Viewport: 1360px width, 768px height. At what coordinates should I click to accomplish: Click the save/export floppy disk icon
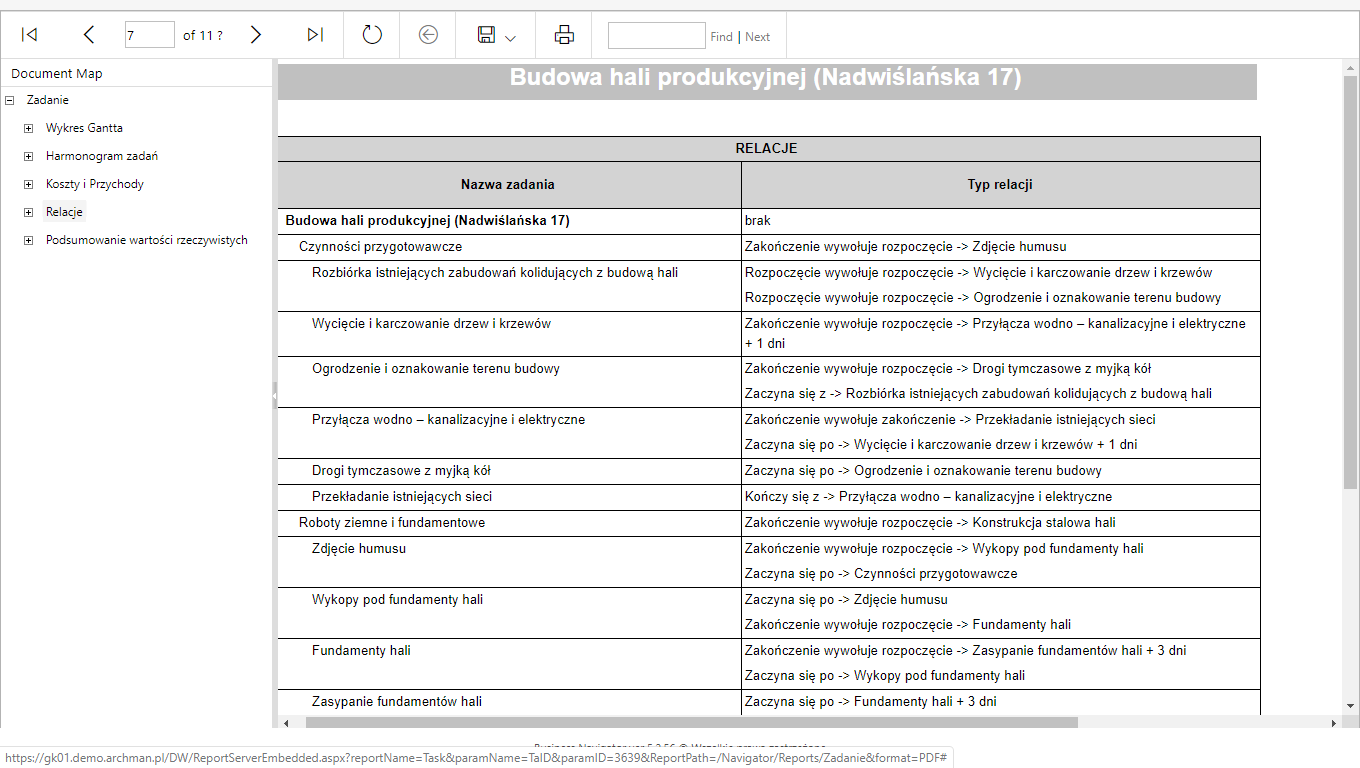coord(487,35)
